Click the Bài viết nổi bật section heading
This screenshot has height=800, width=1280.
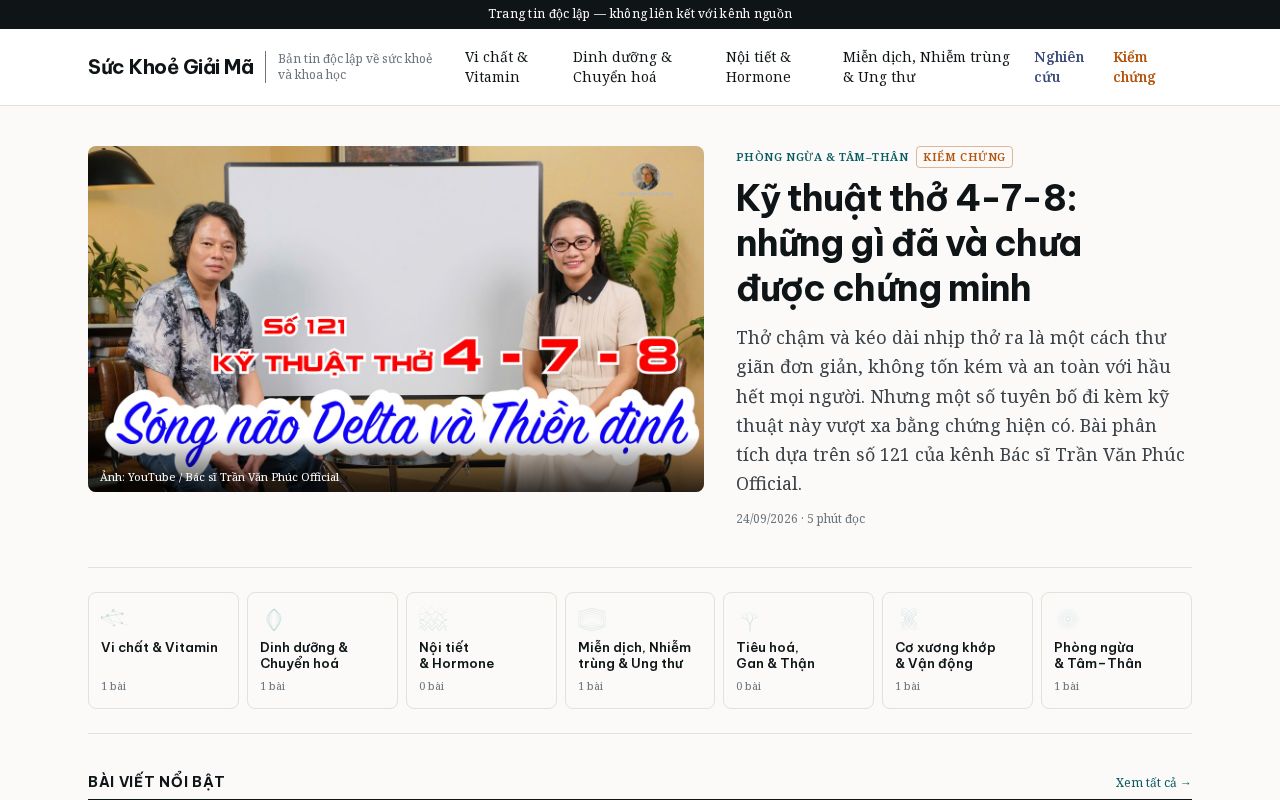[156, 782]
